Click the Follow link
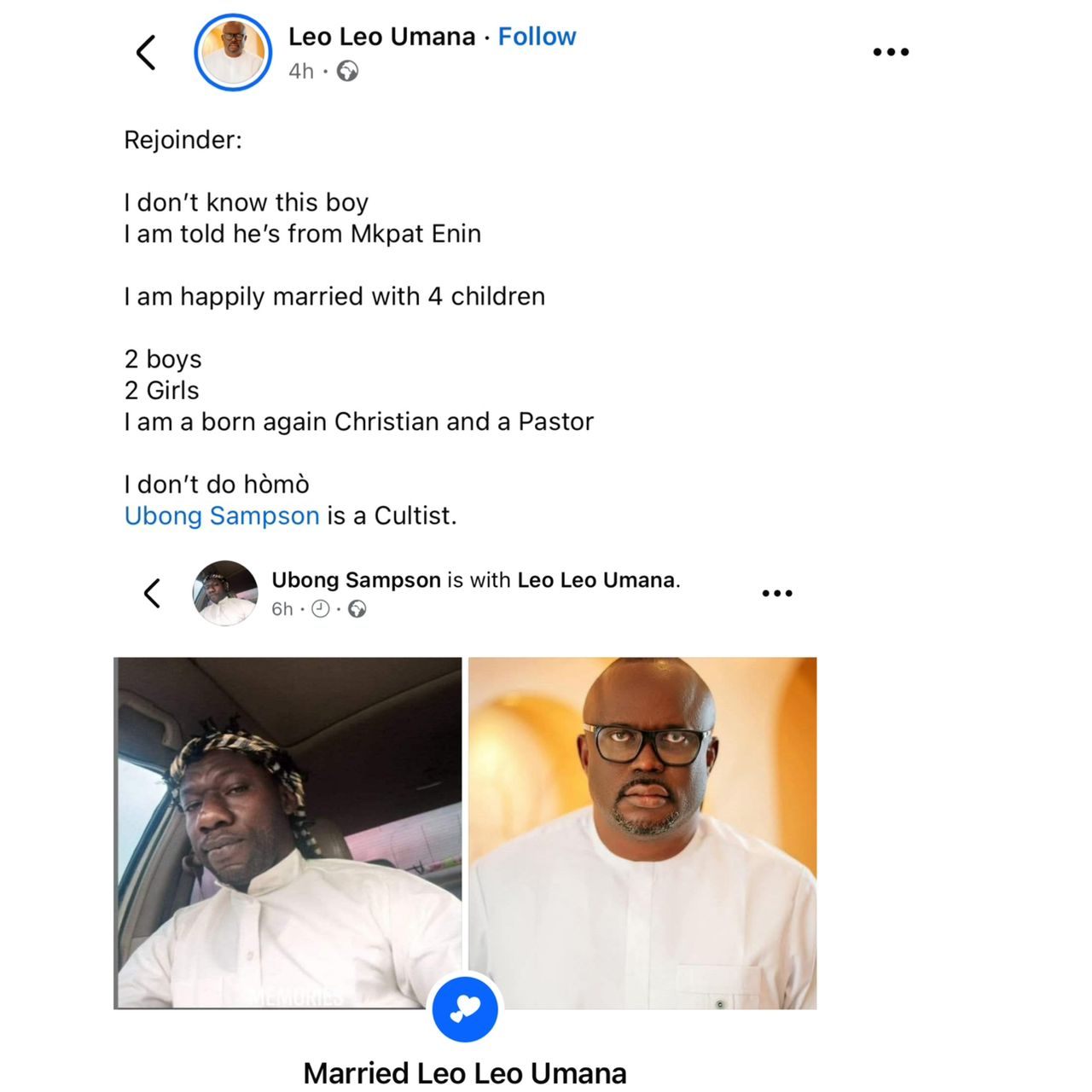Image resolution: width=1092 pixels, height=1092 pixels. click(x=537, y=37)
